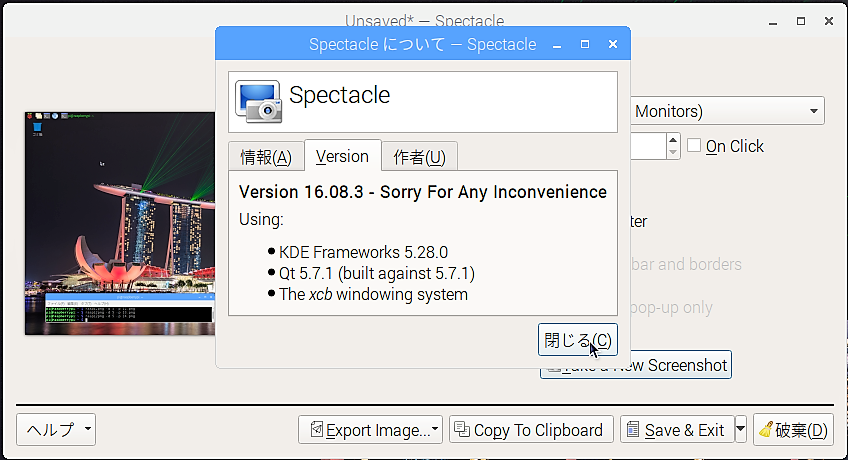
Task: Open the ヘルプ dropdown menu
Action: [56, 430]
